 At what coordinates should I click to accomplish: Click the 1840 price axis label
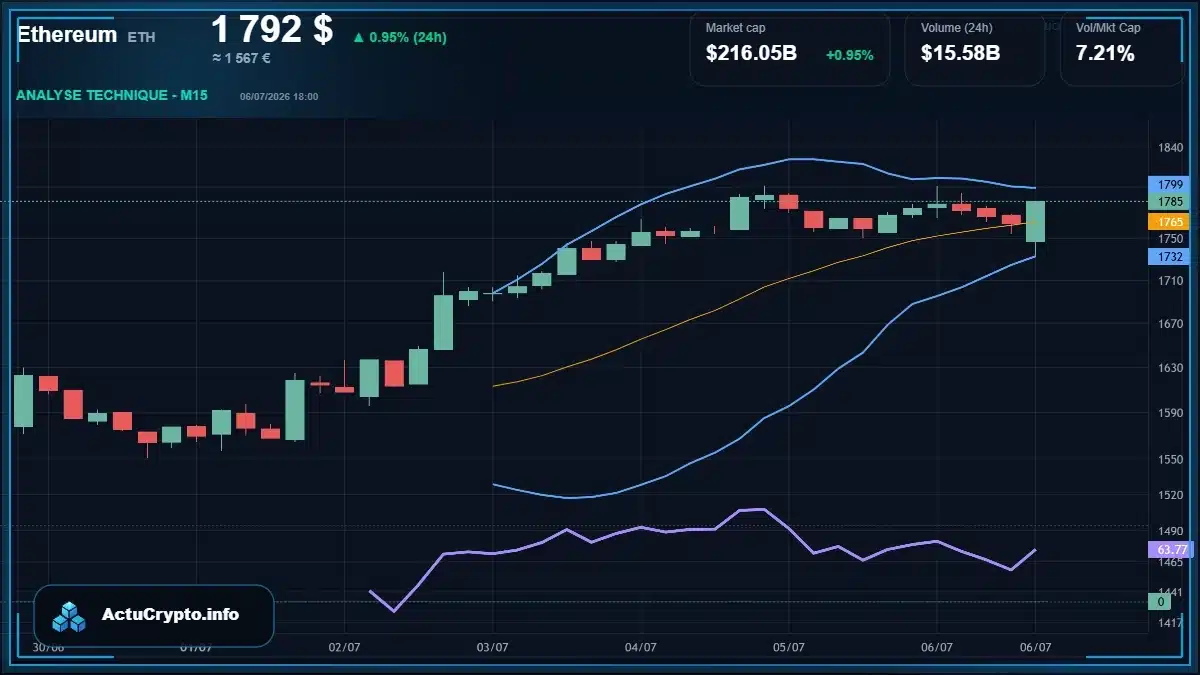(1170, 148)
